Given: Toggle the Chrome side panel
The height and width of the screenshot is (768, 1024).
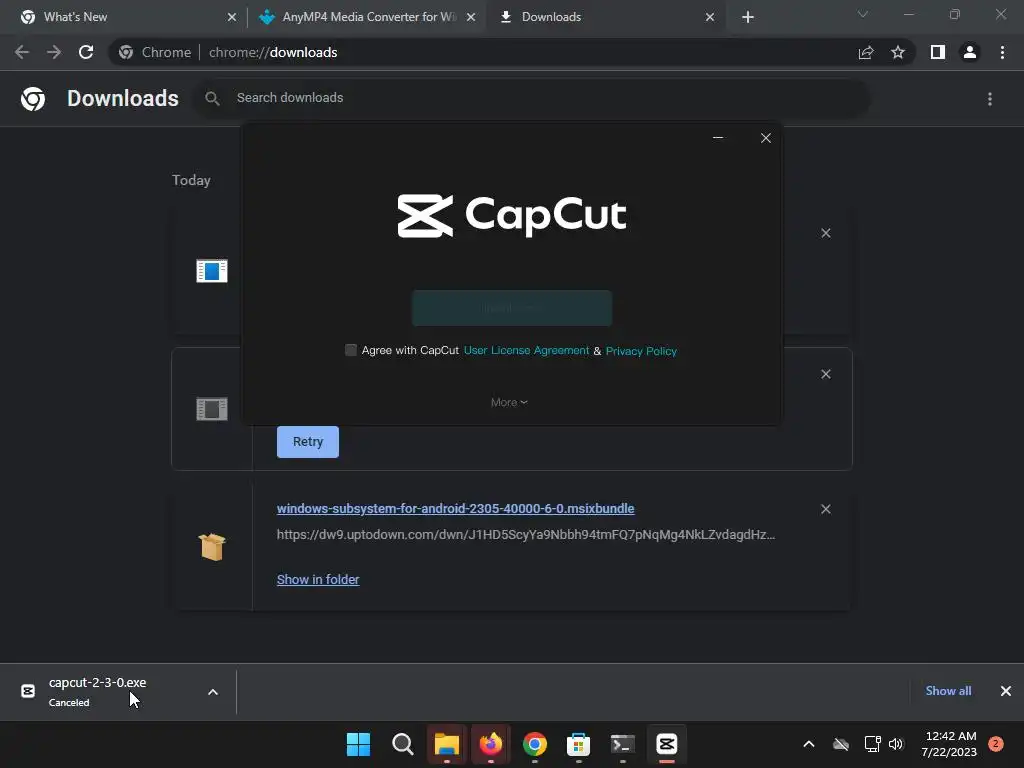Looking at the screenshot, I should click(x=938, y=52).
